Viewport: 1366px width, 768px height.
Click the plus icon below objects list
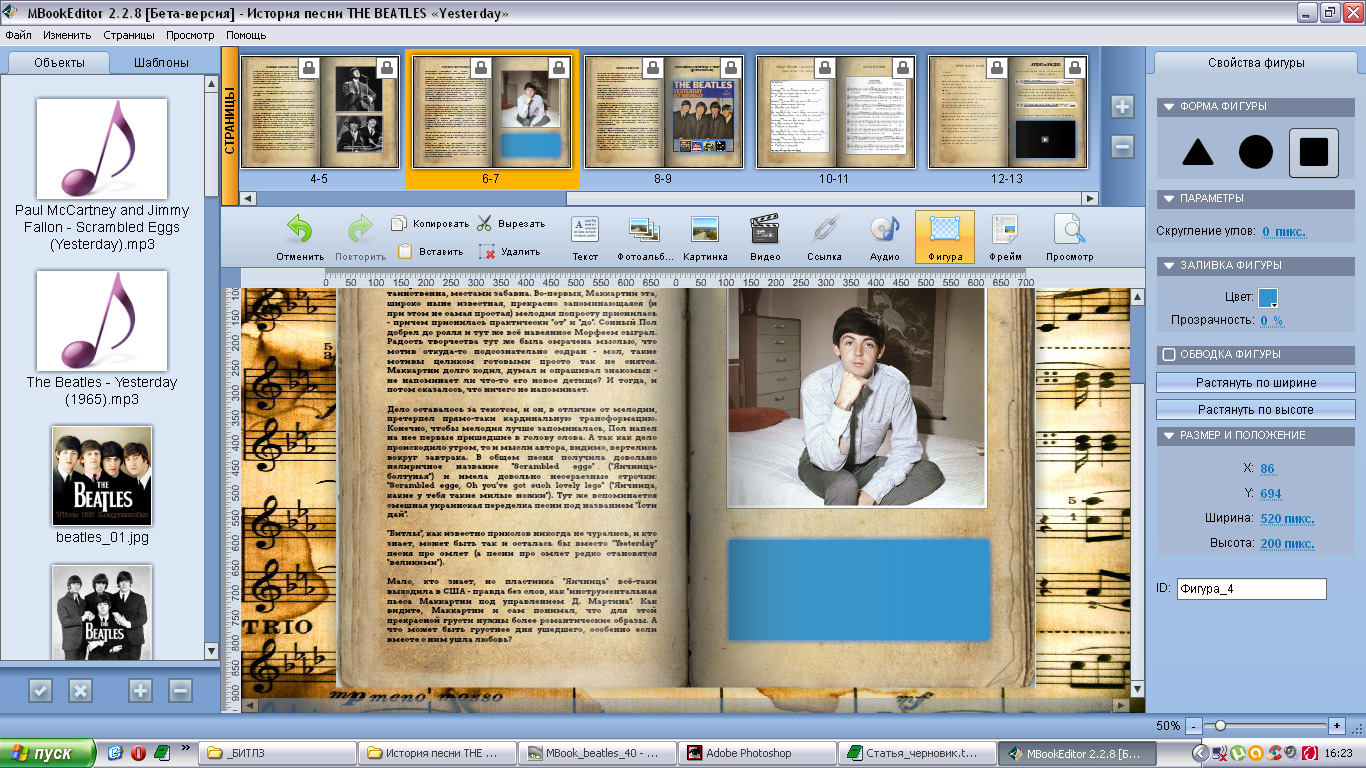(140, 690)
